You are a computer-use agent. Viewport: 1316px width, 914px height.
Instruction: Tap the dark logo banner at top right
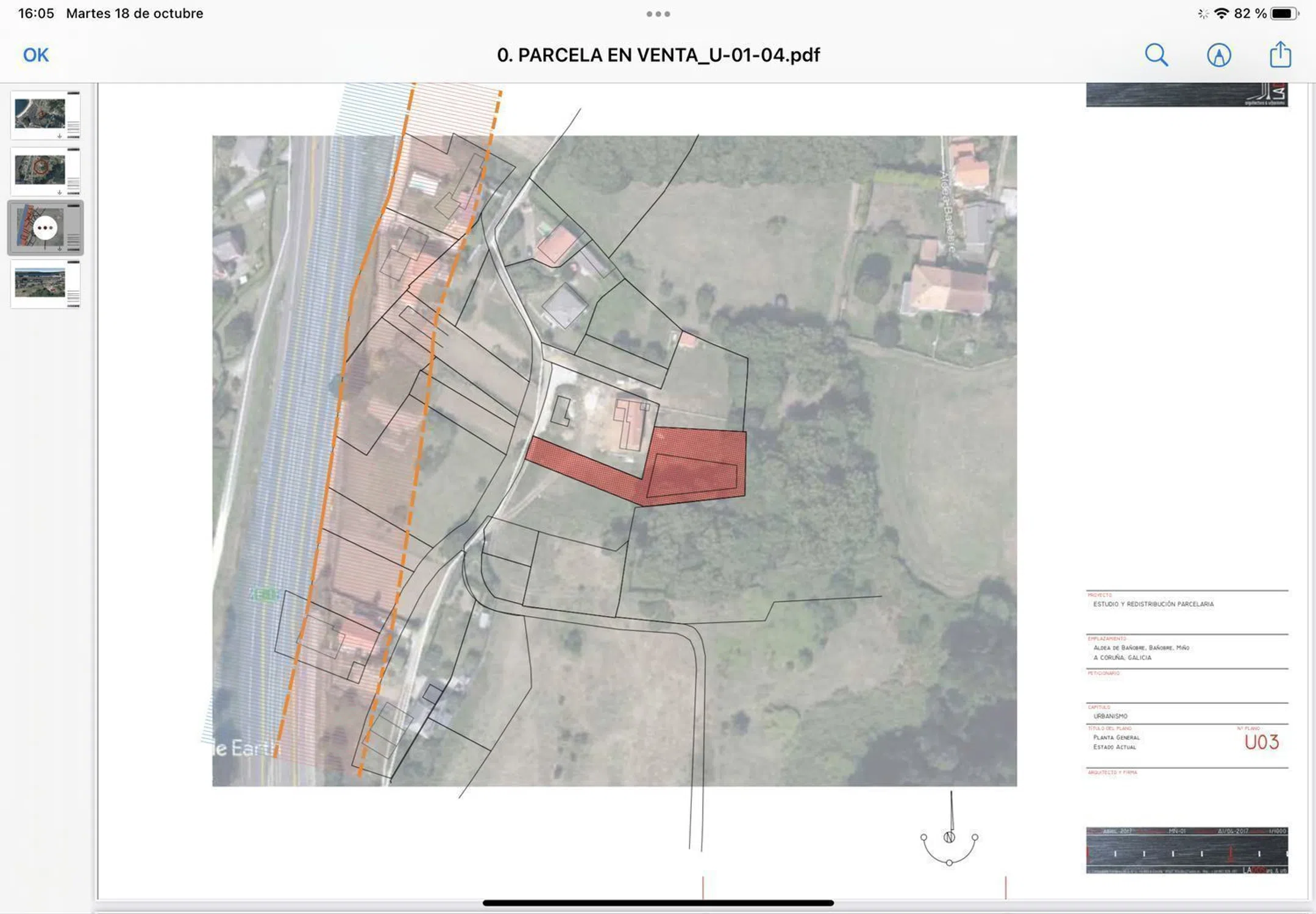tap(1186, 95)
